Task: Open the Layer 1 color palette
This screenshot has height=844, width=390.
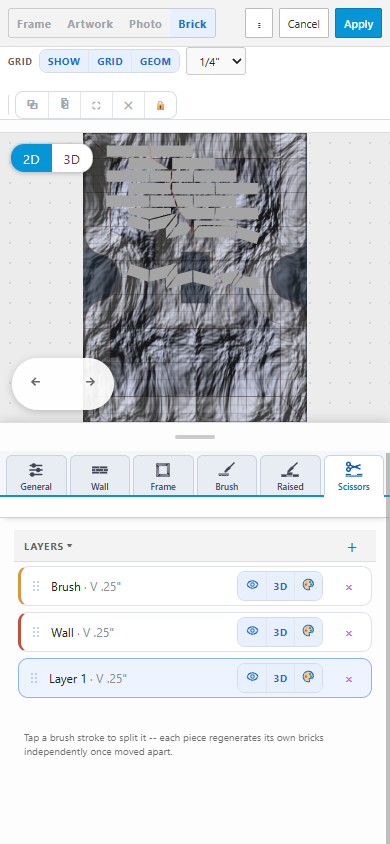Action: click(308, 678)
